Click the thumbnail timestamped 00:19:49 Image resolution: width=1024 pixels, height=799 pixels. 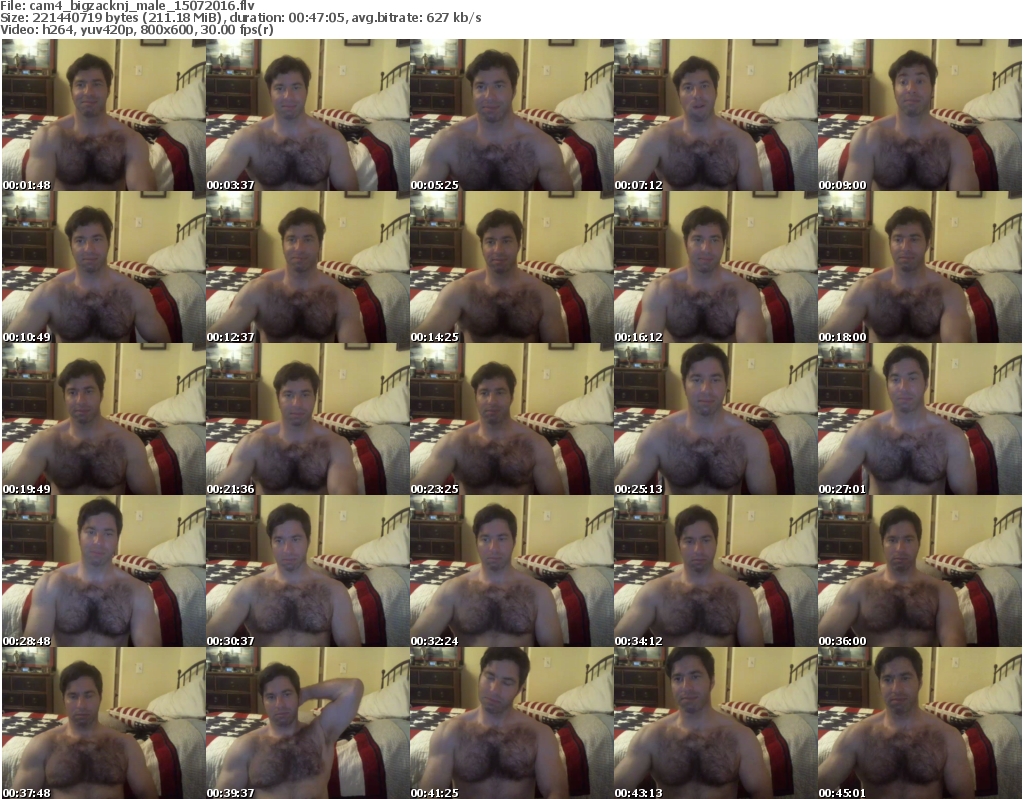[103, 419]
